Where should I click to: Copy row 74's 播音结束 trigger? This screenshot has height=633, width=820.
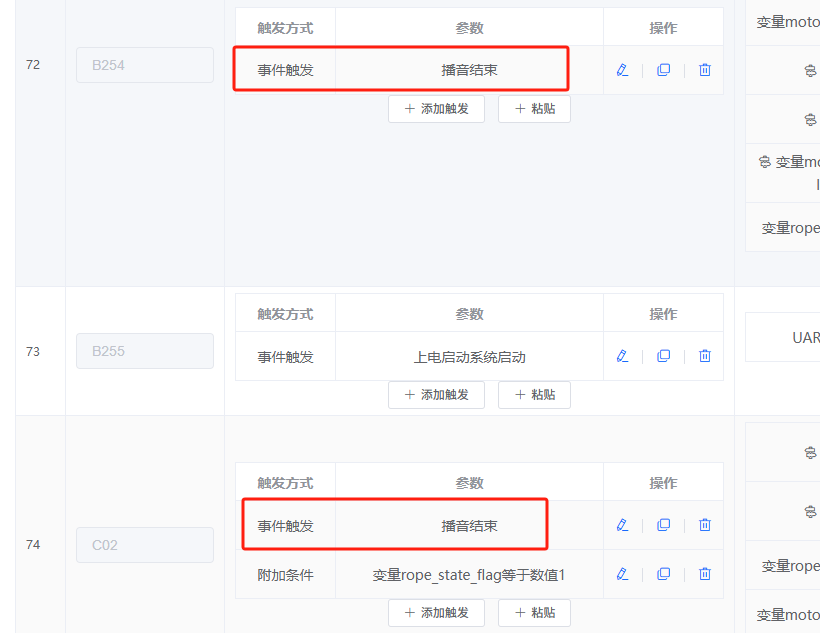(663, 524)
